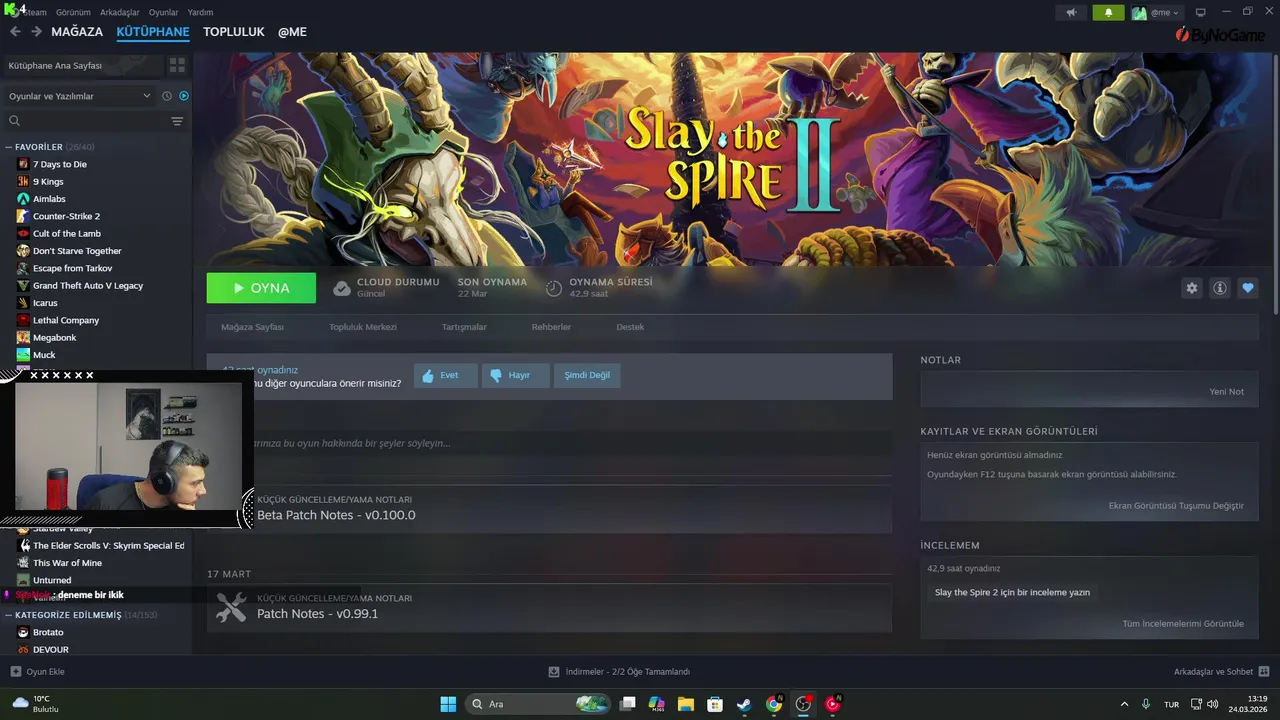
Task: Open Google Chrome from the taskbar
Action: click(x=774, y=704)
